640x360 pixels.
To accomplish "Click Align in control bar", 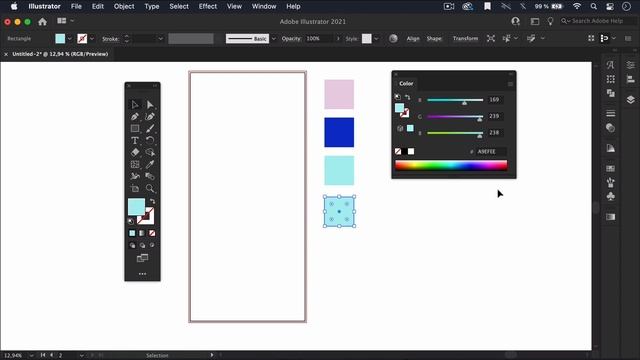I will (x=413, y=38).
